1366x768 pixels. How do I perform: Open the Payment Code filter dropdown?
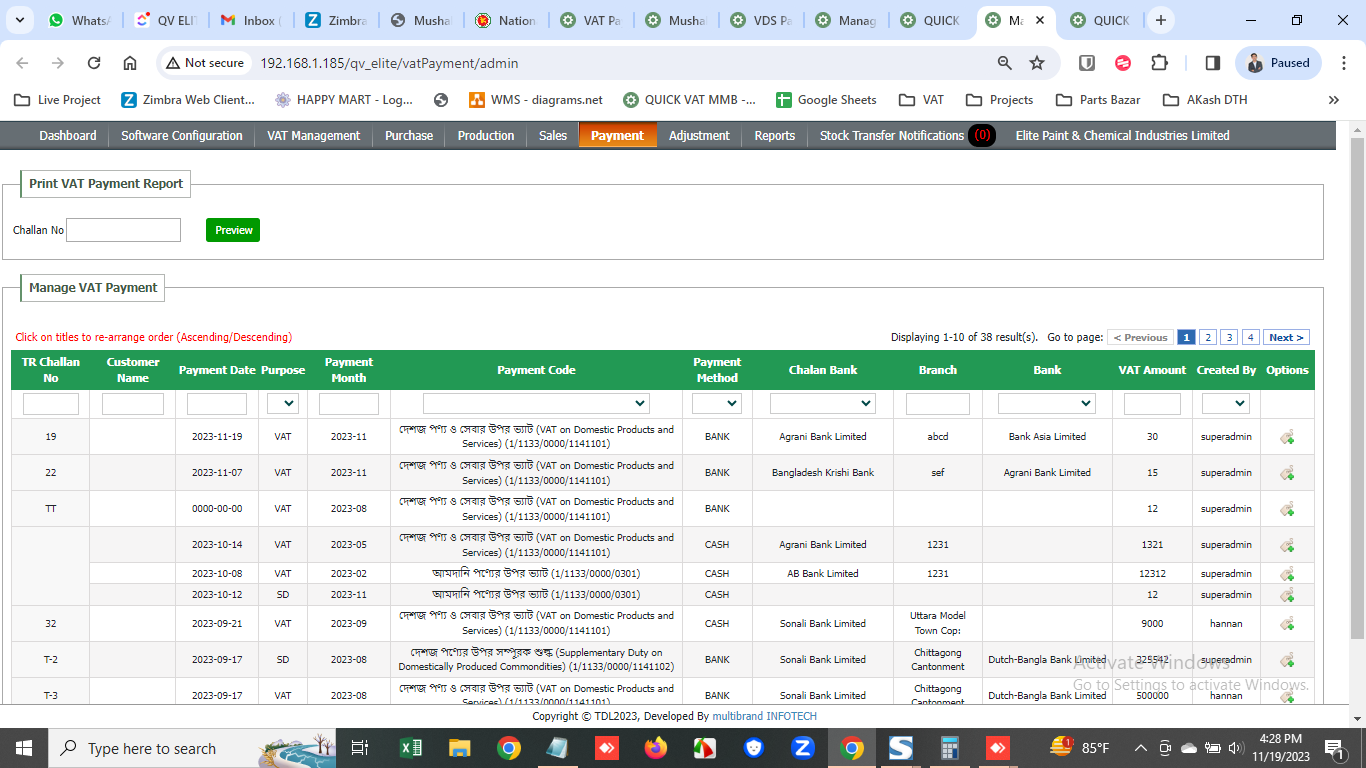pyautogui.click(x=536, y=404)
